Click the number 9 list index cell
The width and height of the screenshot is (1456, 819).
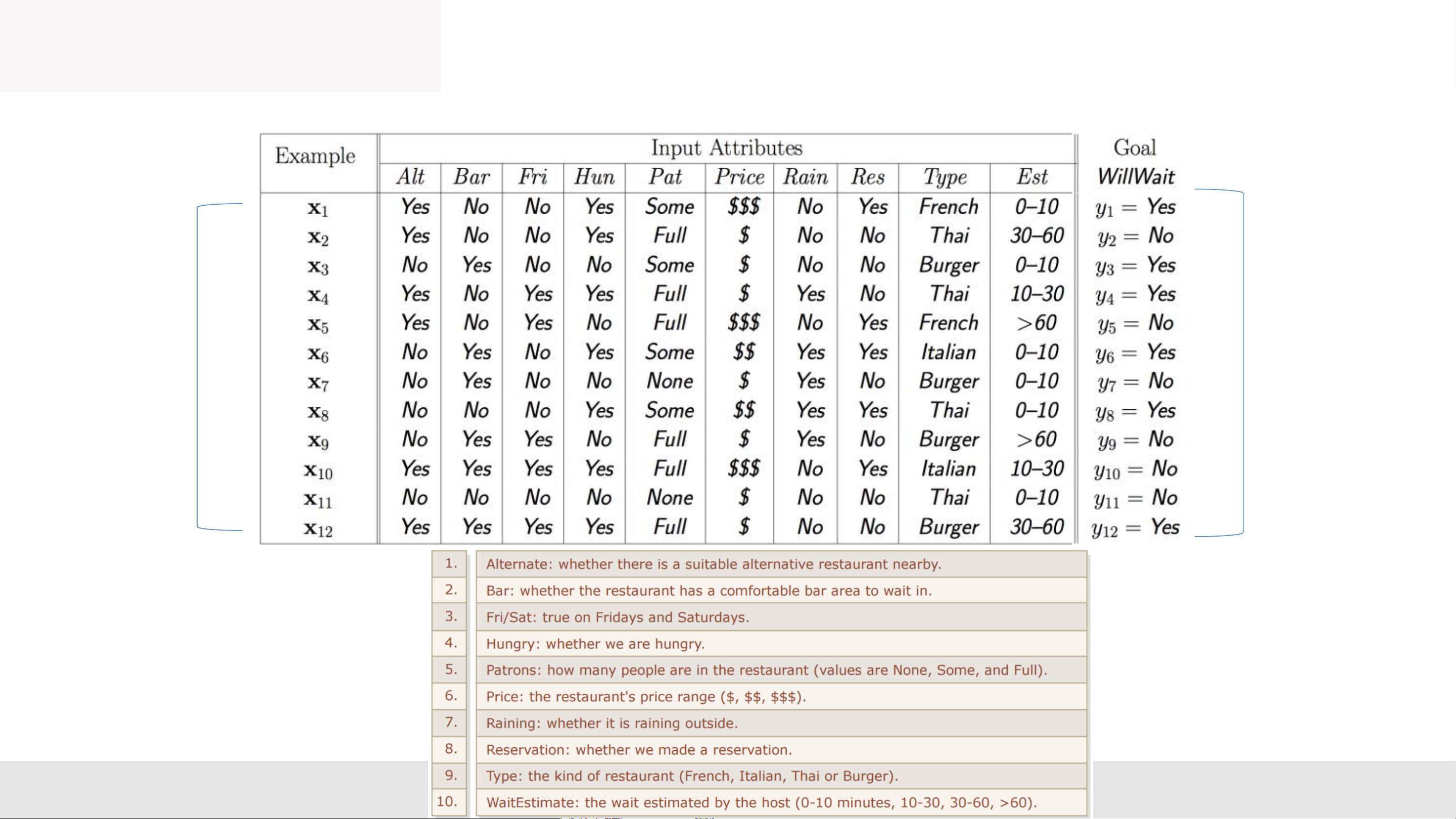[450, 775]
